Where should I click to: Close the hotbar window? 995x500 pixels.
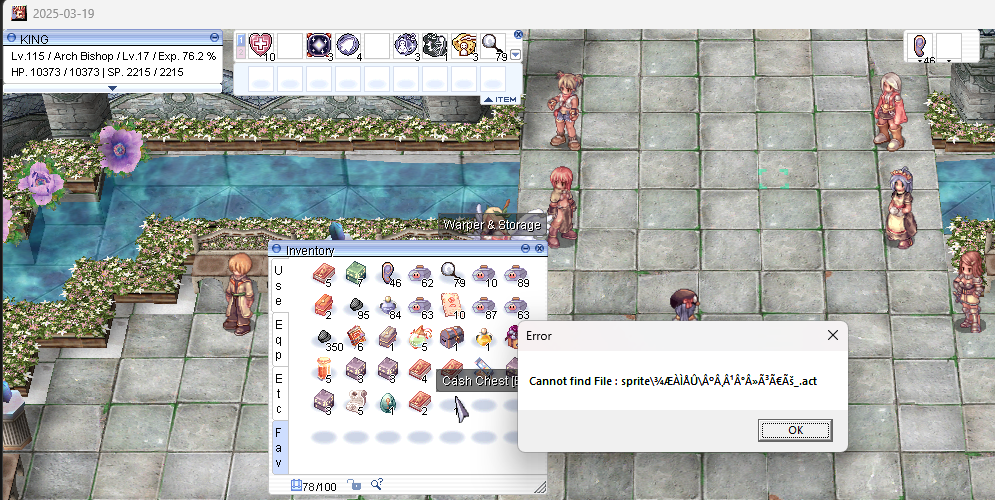tap(518, 35)
